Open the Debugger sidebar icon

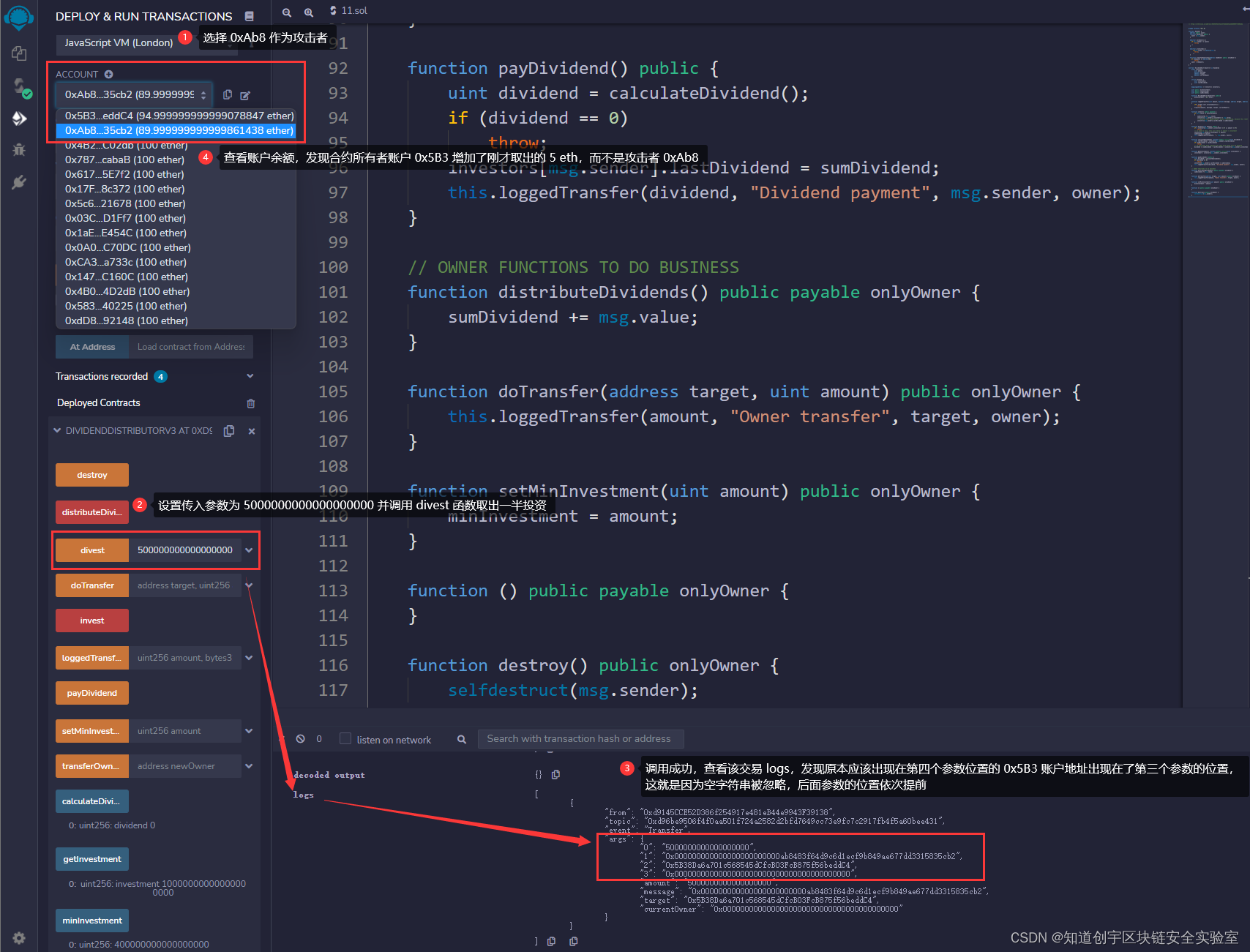(x=19, y=149)
